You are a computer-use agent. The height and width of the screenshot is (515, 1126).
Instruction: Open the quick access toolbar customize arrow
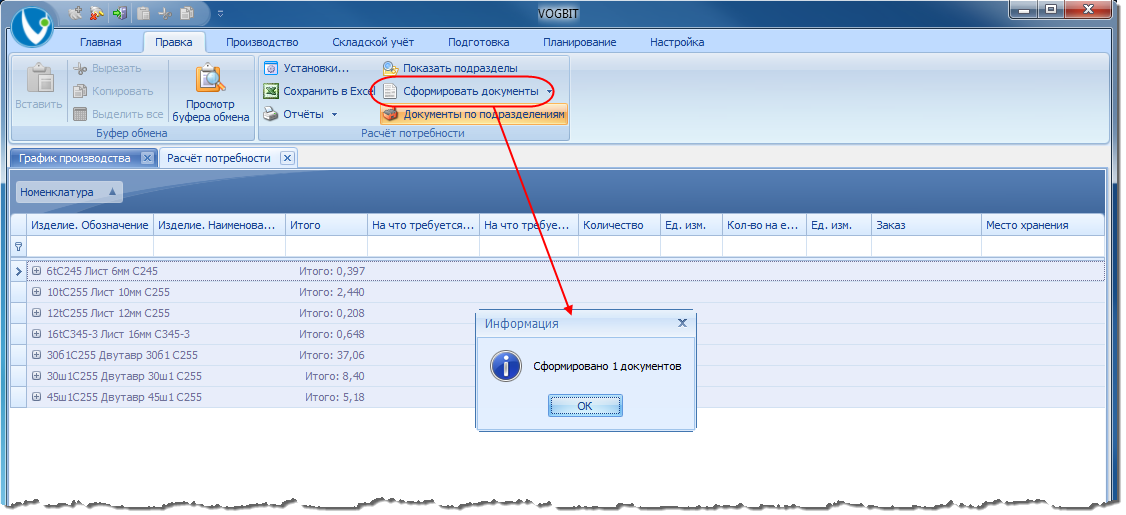tap(220, 13)
